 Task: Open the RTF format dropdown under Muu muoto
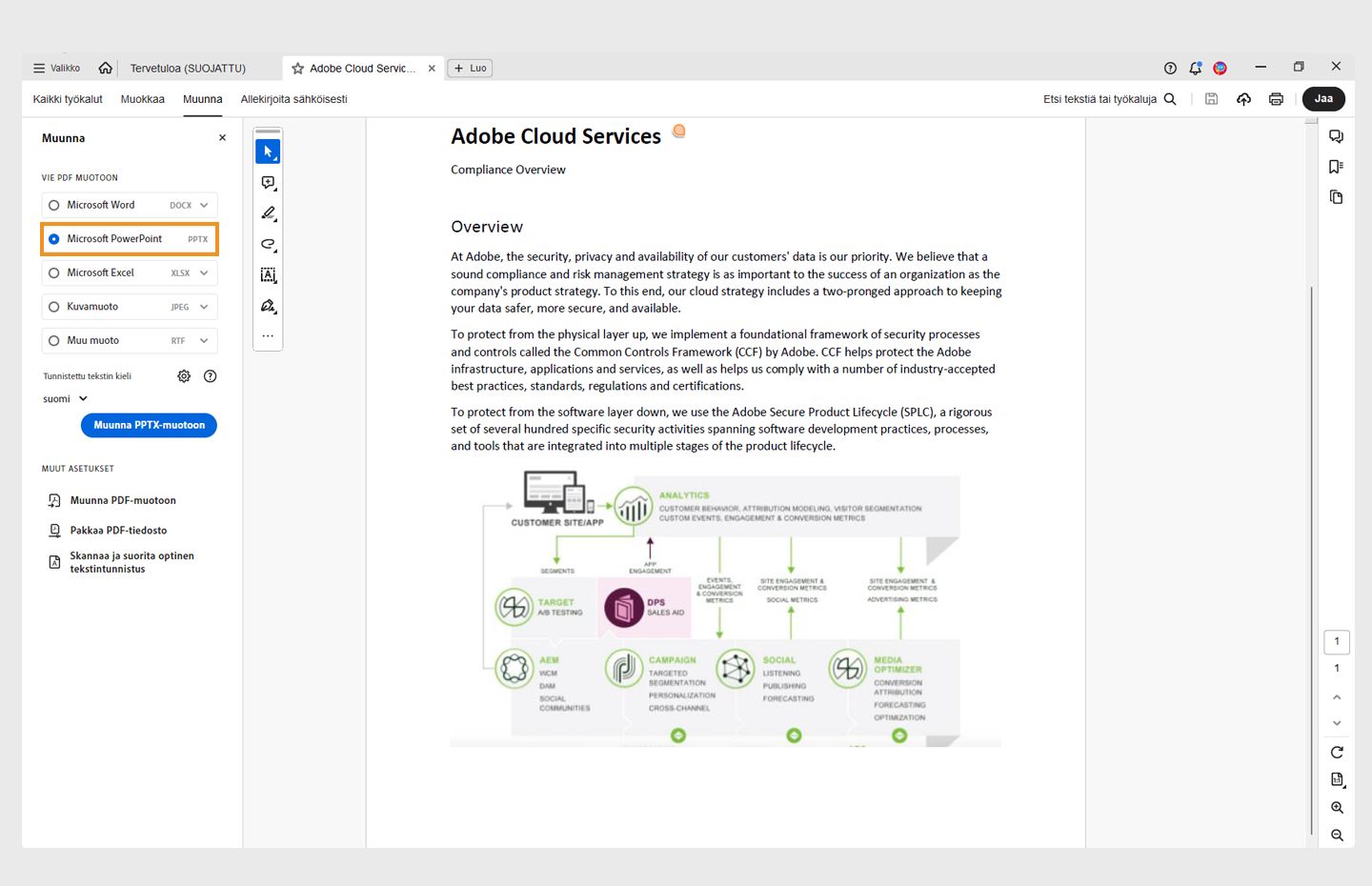pos(201,340)
